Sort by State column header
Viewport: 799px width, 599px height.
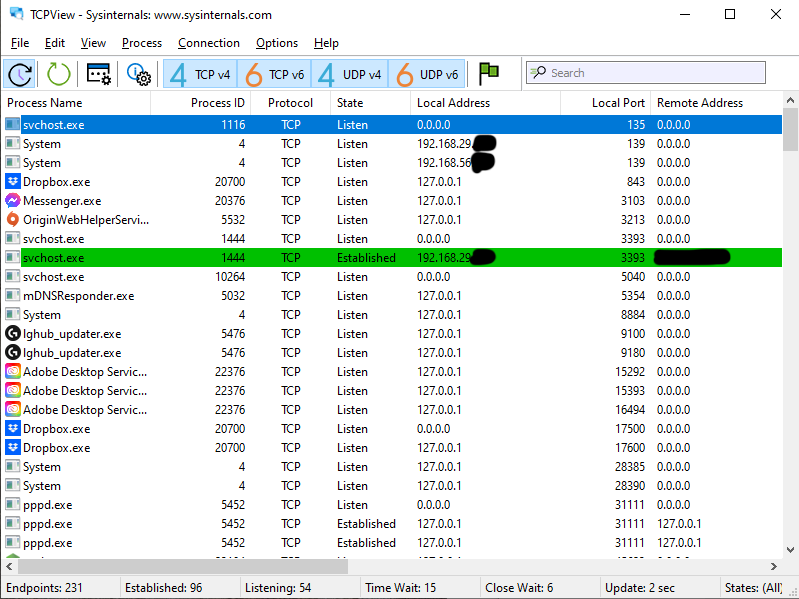pyautogui.click(x=370, y=103)
